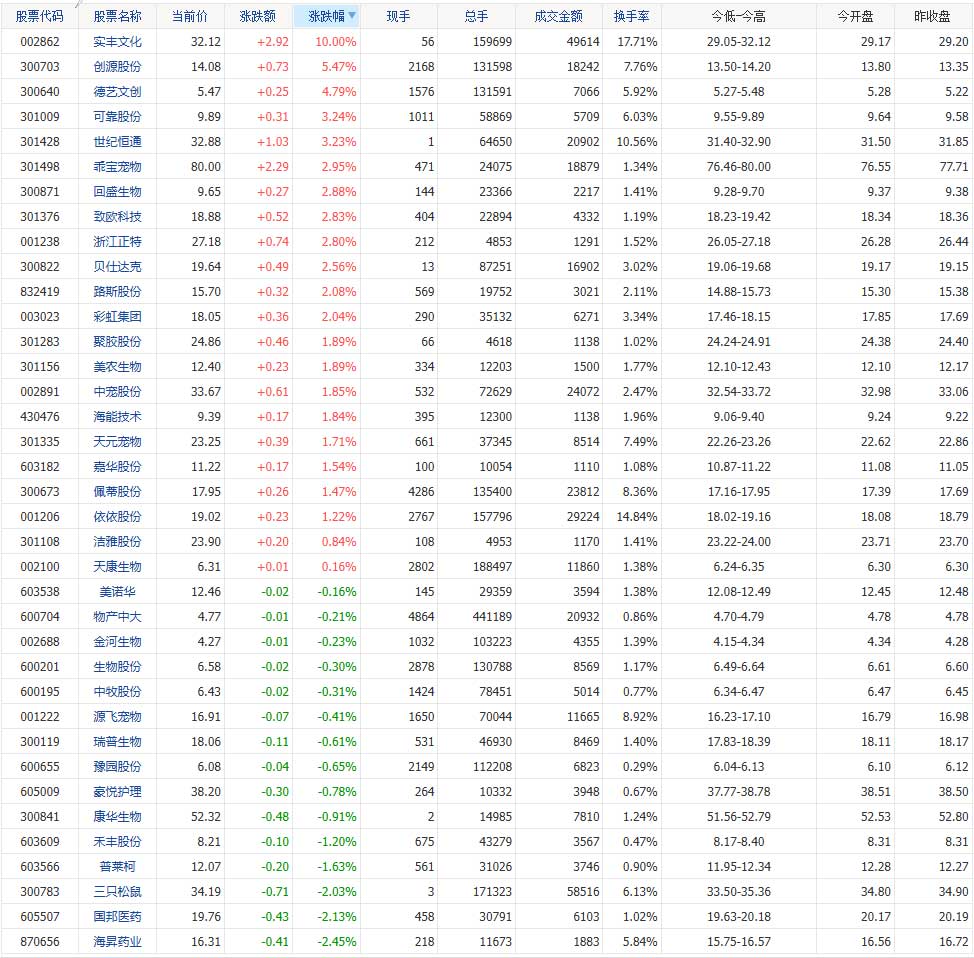Click the 今开盘 column header
The image size is (974, 958).
855,16
